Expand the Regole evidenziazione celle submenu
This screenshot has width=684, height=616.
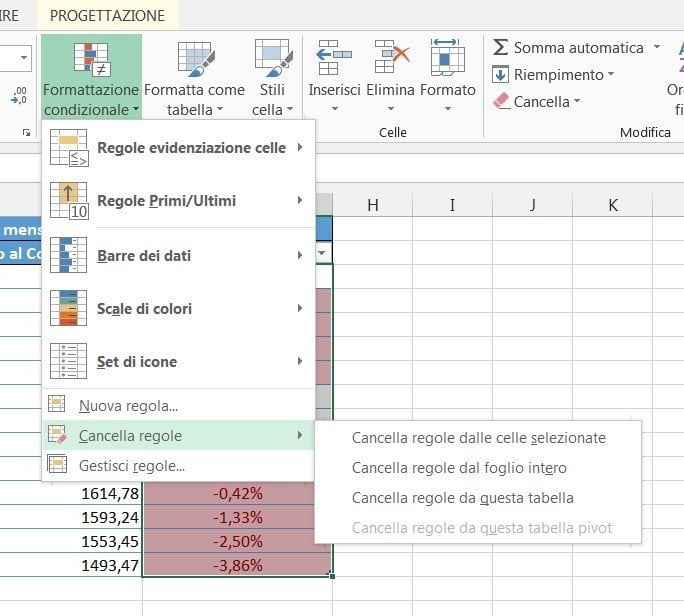178,147
